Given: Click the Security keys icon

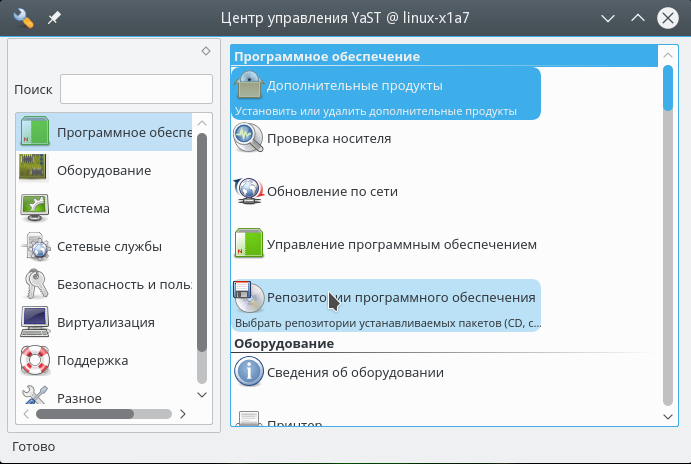Looking at the screenshot, I should pos(34,284).
